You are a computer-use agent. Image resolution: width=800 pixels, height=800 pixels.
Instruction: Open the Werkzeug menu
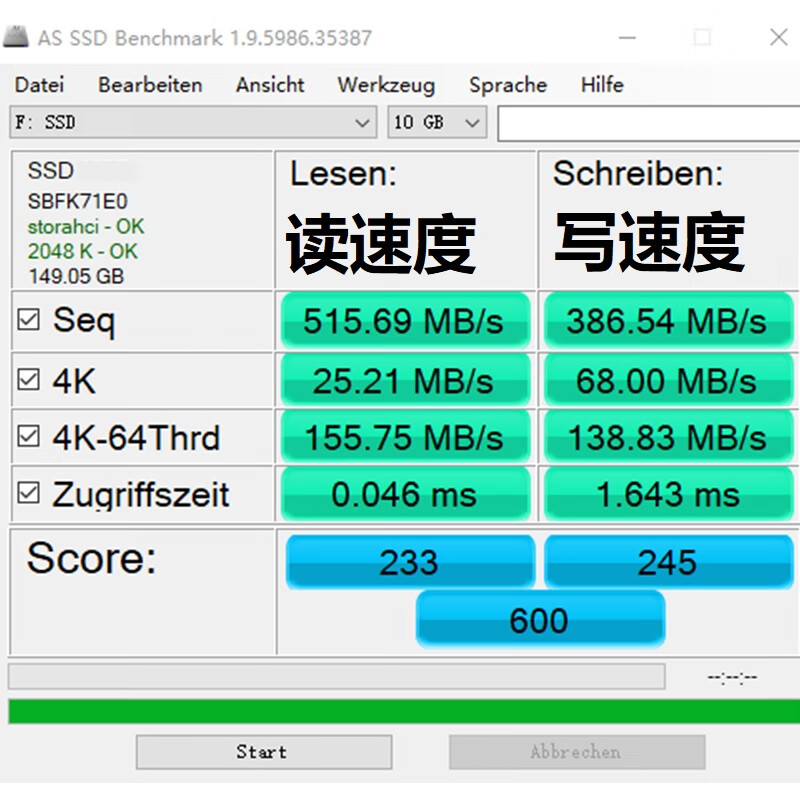click(x=386, y=85)
